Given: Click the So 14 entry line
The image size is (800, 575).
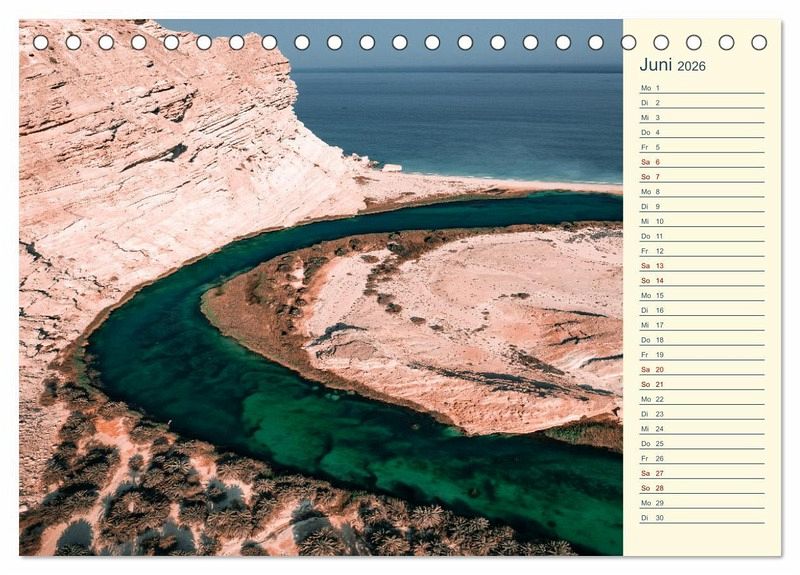Looking at the screenshot, I should [x=701, y=281].
